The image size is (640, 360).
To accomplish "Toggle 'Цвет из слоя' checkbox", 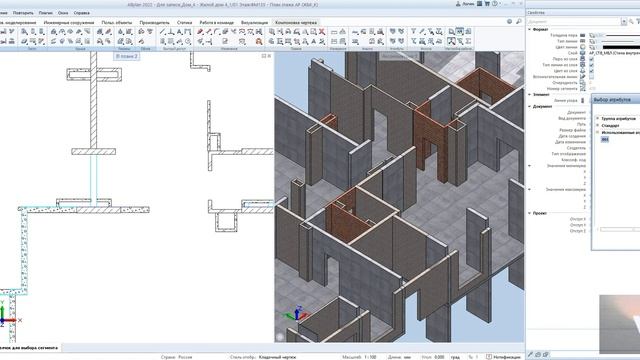I will (x=591, y=71).
